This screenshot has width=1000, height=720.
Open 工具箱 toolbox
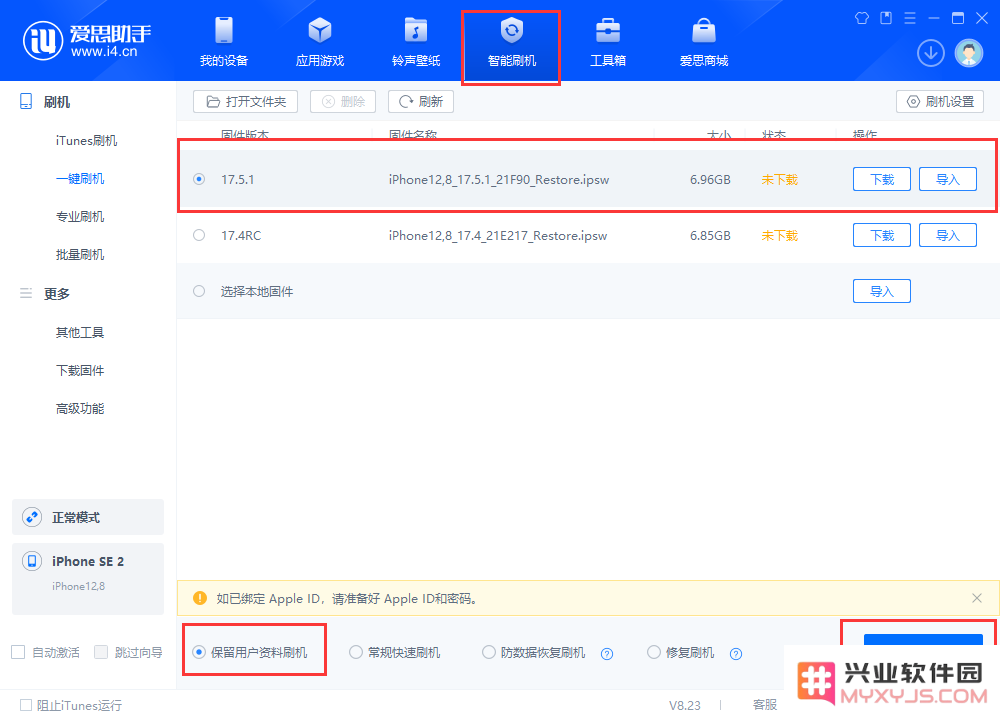pos(608,42)
